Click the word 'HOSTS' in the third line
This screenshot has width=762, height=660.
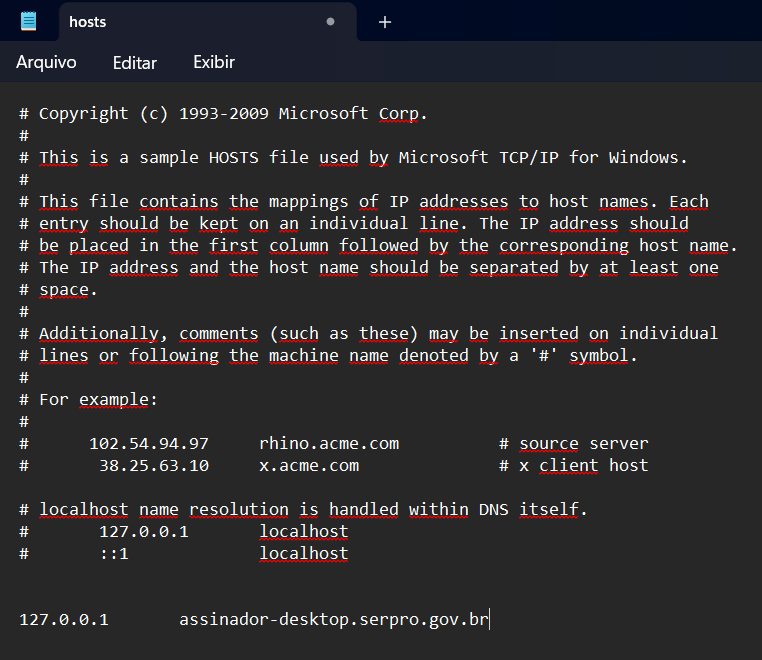point(234,158)
